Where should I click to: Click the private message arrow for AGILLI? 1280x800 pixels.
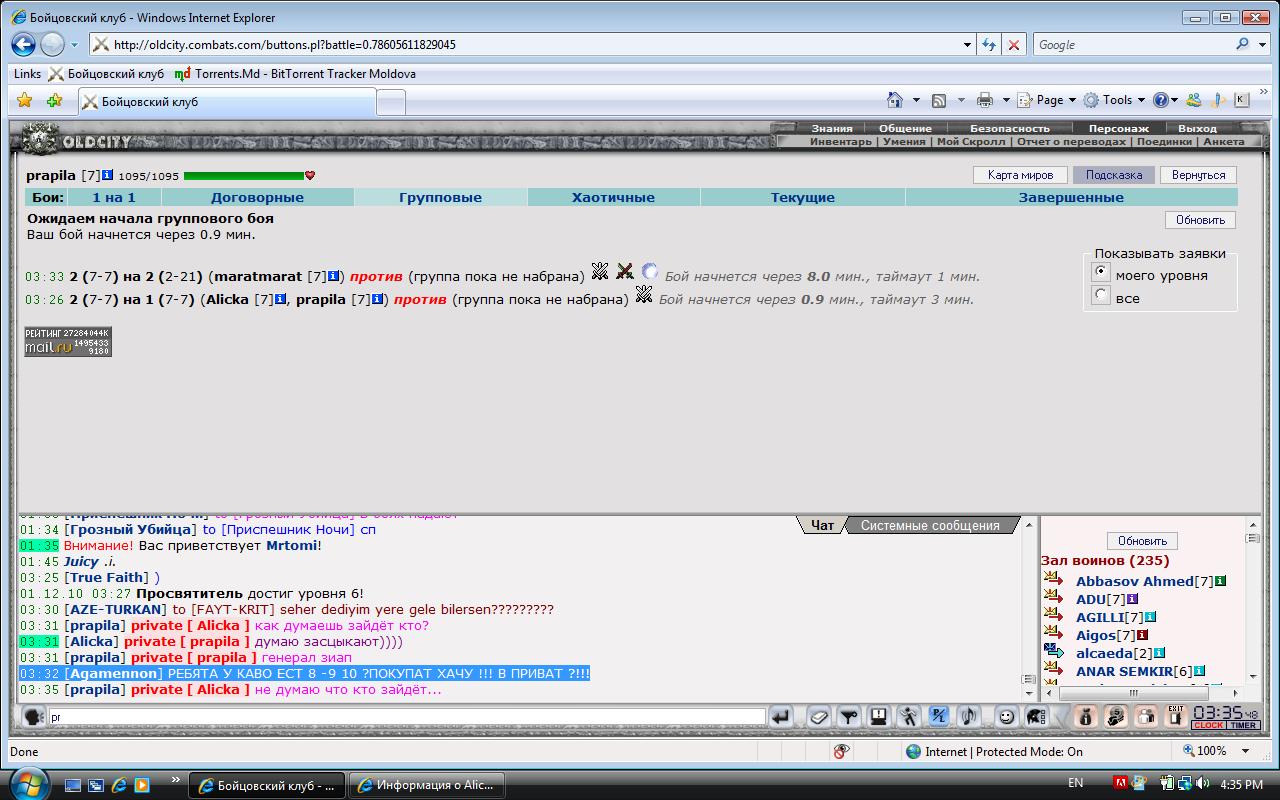(1053, 614)
